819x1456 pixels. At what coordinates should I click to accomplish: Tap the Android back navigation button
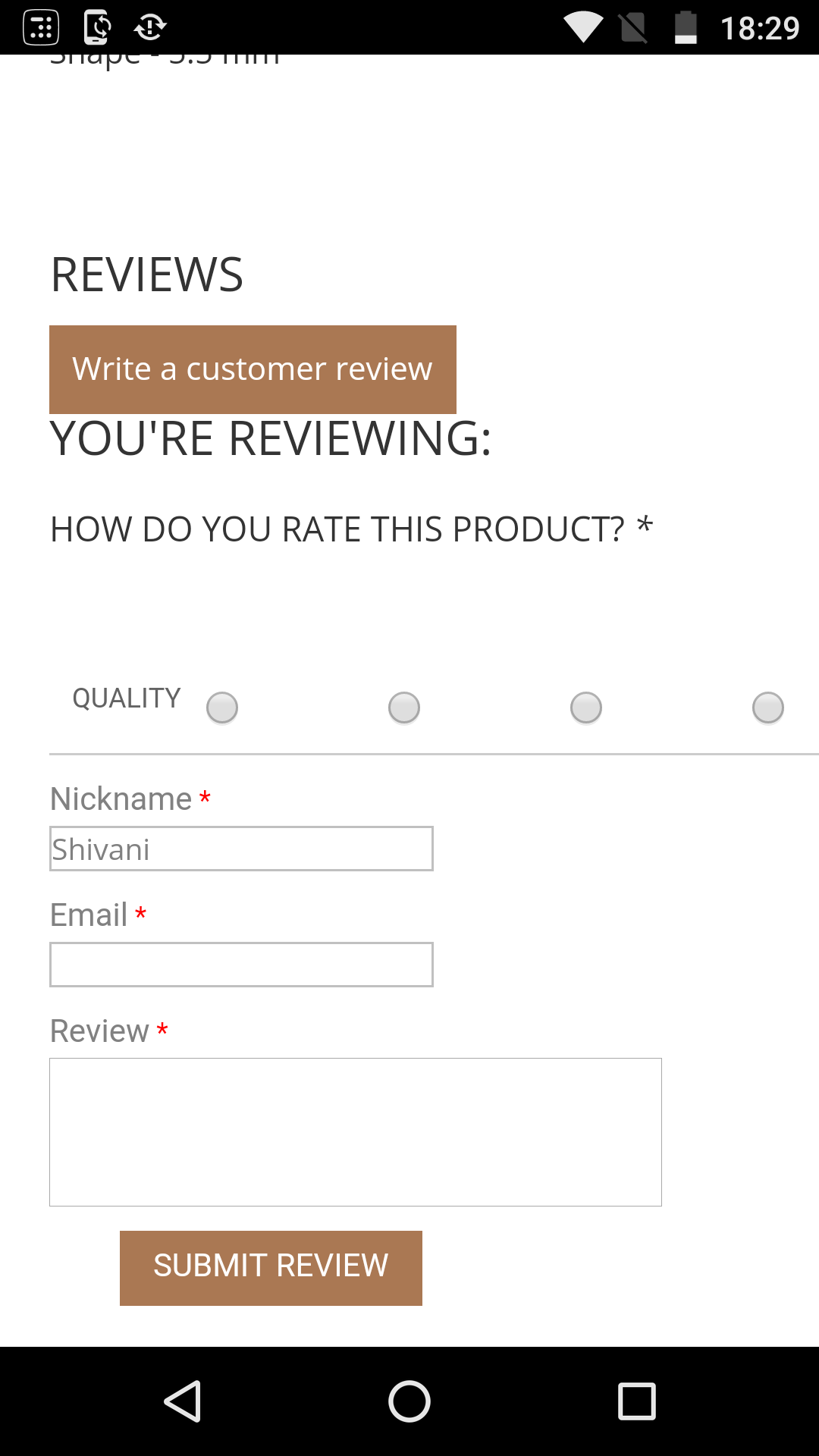coord(183,1401)
